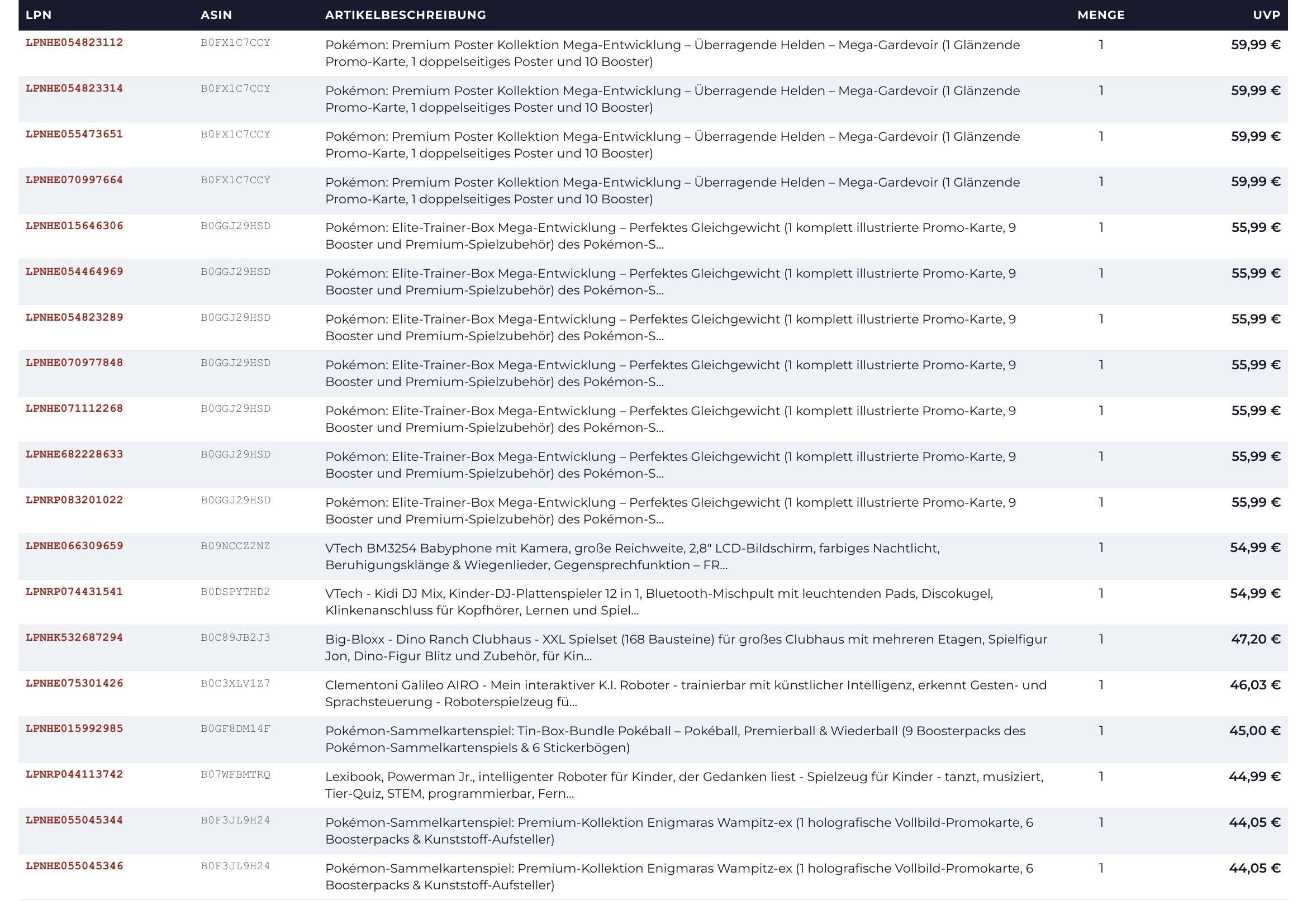The width and height of the screenshot is (1307, 924).
Task: Select LPN code LPNHE070977848
Action: (74, 363)
